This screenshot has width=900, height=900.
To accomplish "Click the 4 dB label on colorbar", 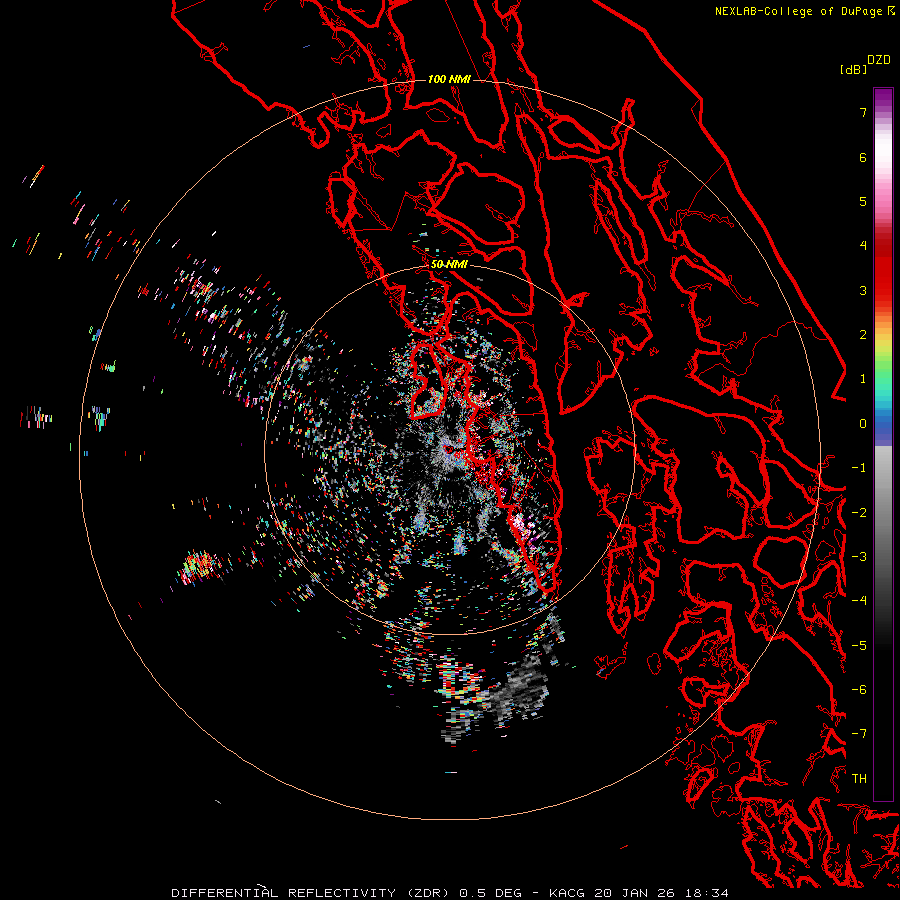I will click(863, 246).
